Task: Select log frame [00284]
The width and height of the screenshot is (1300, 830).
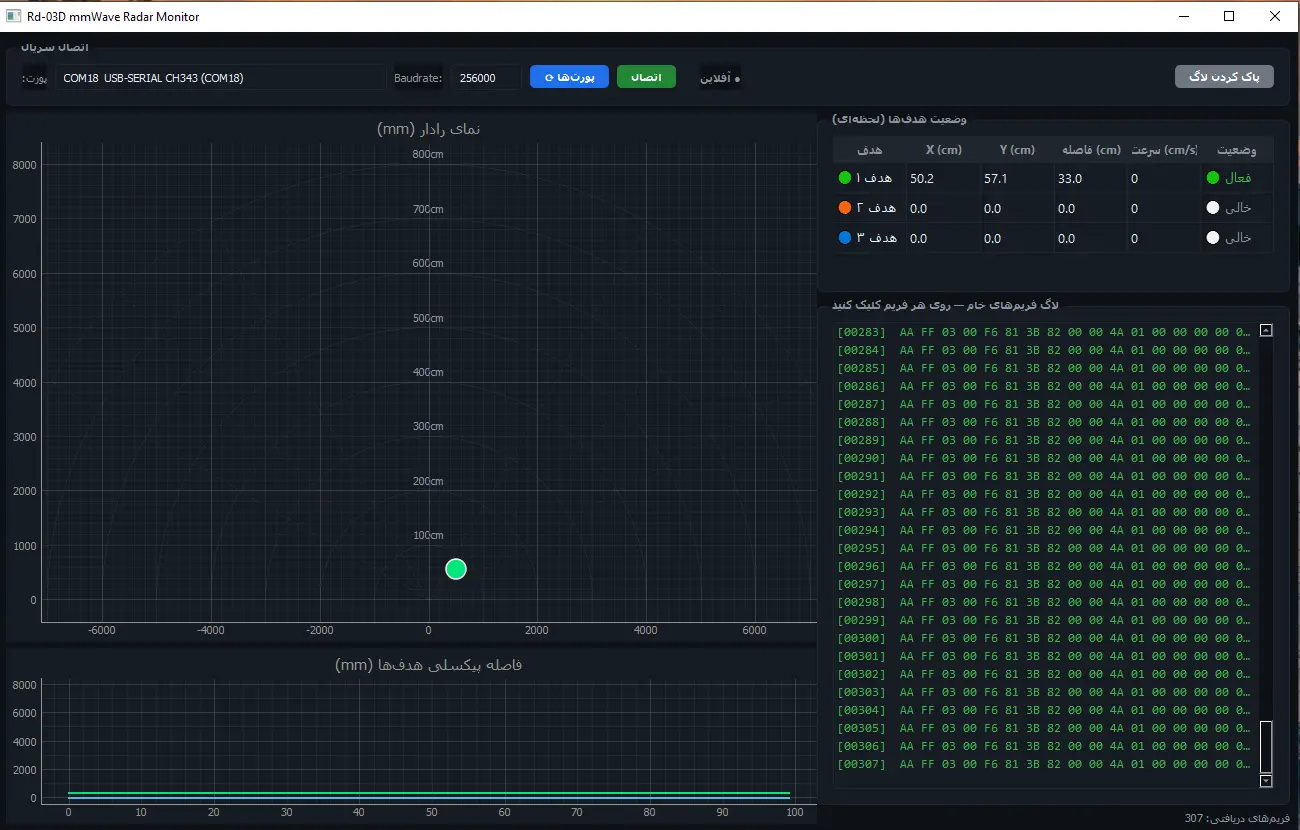Action: (x=1044, y=350)
